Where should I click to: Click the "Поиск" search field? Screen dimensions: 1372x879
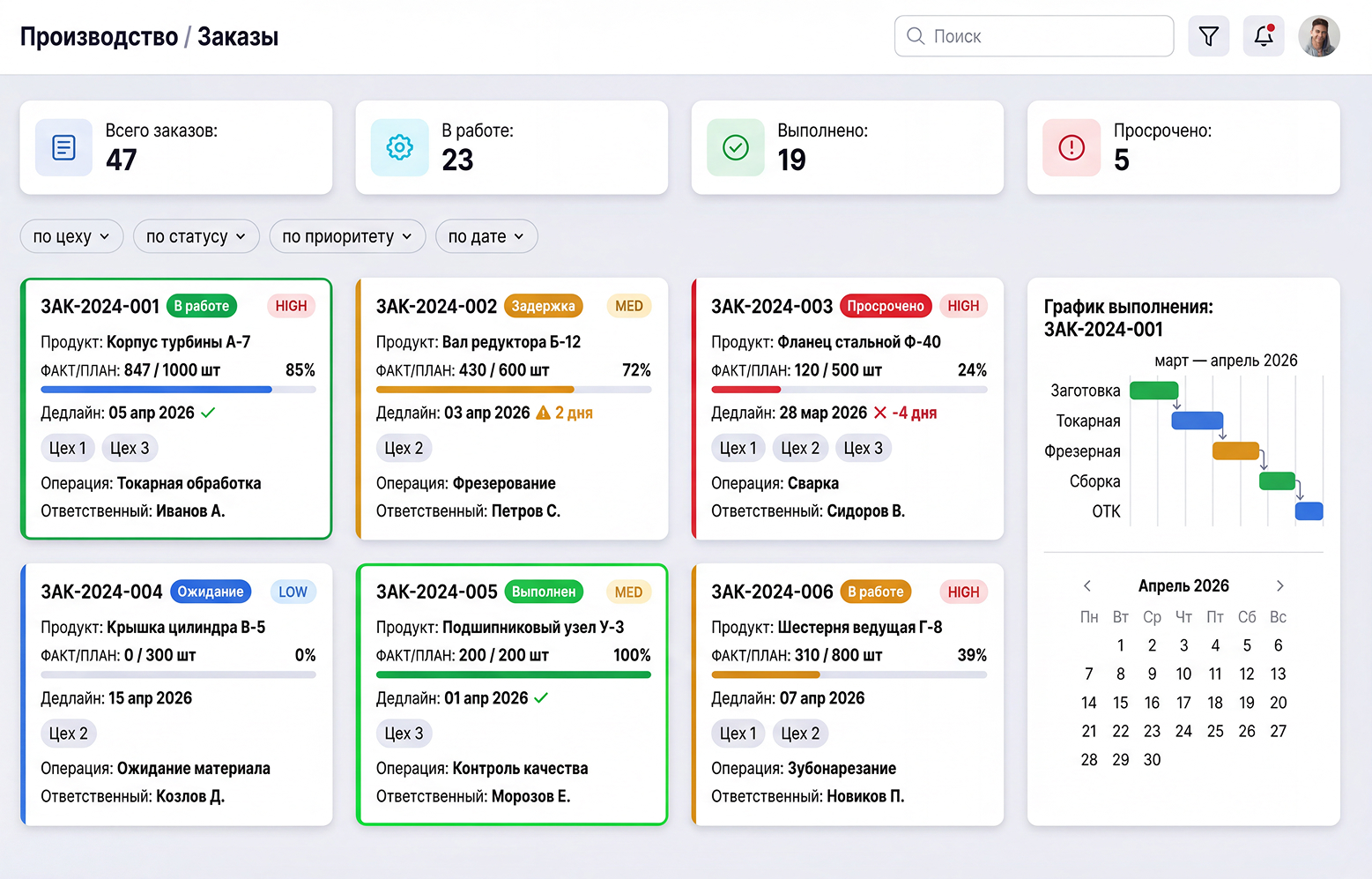coord(1034,36)
